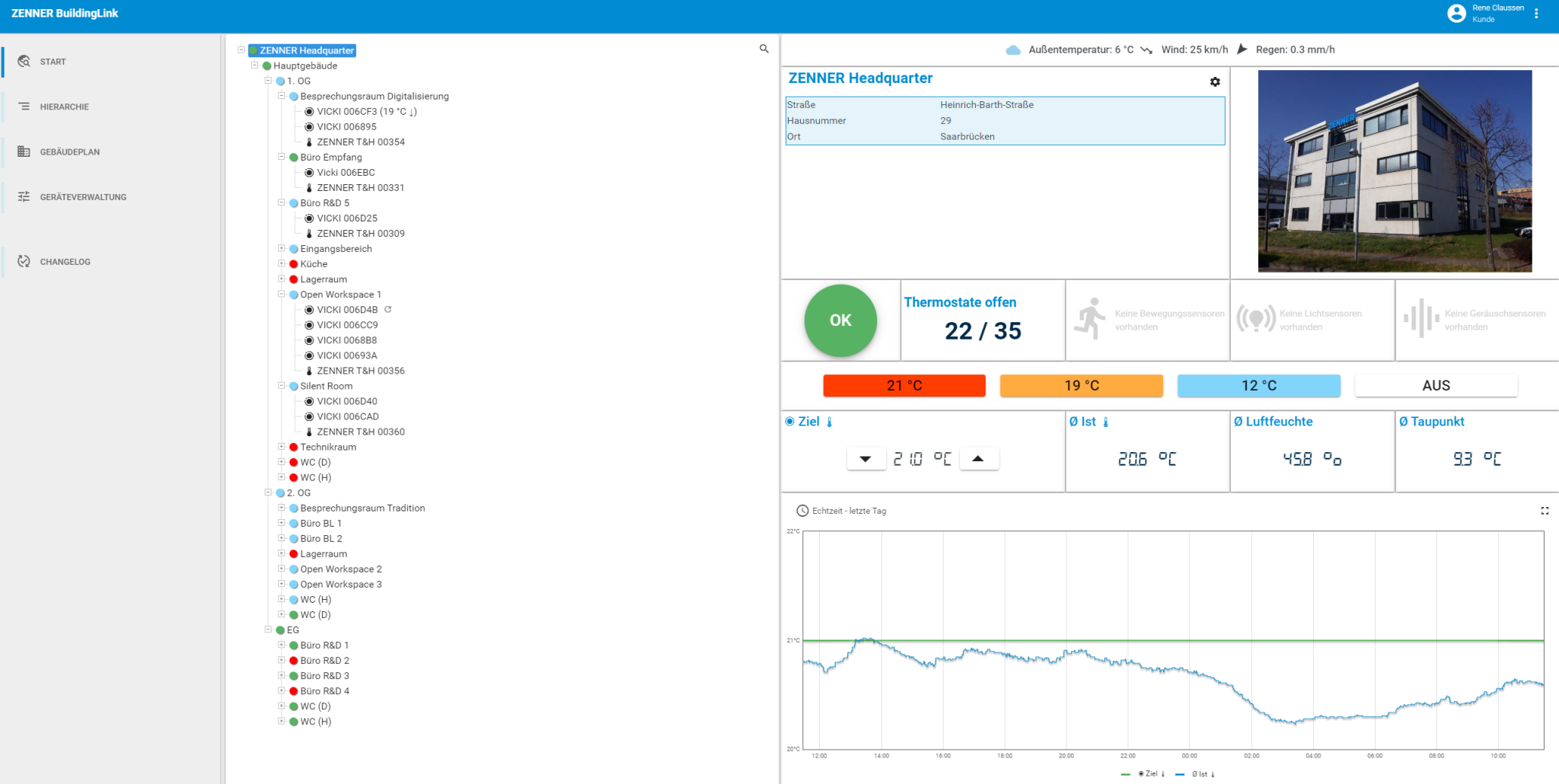This screenshot has height=784, width=1559.
Task: Increase target temperature with up arrow
Action: (978, 459)
